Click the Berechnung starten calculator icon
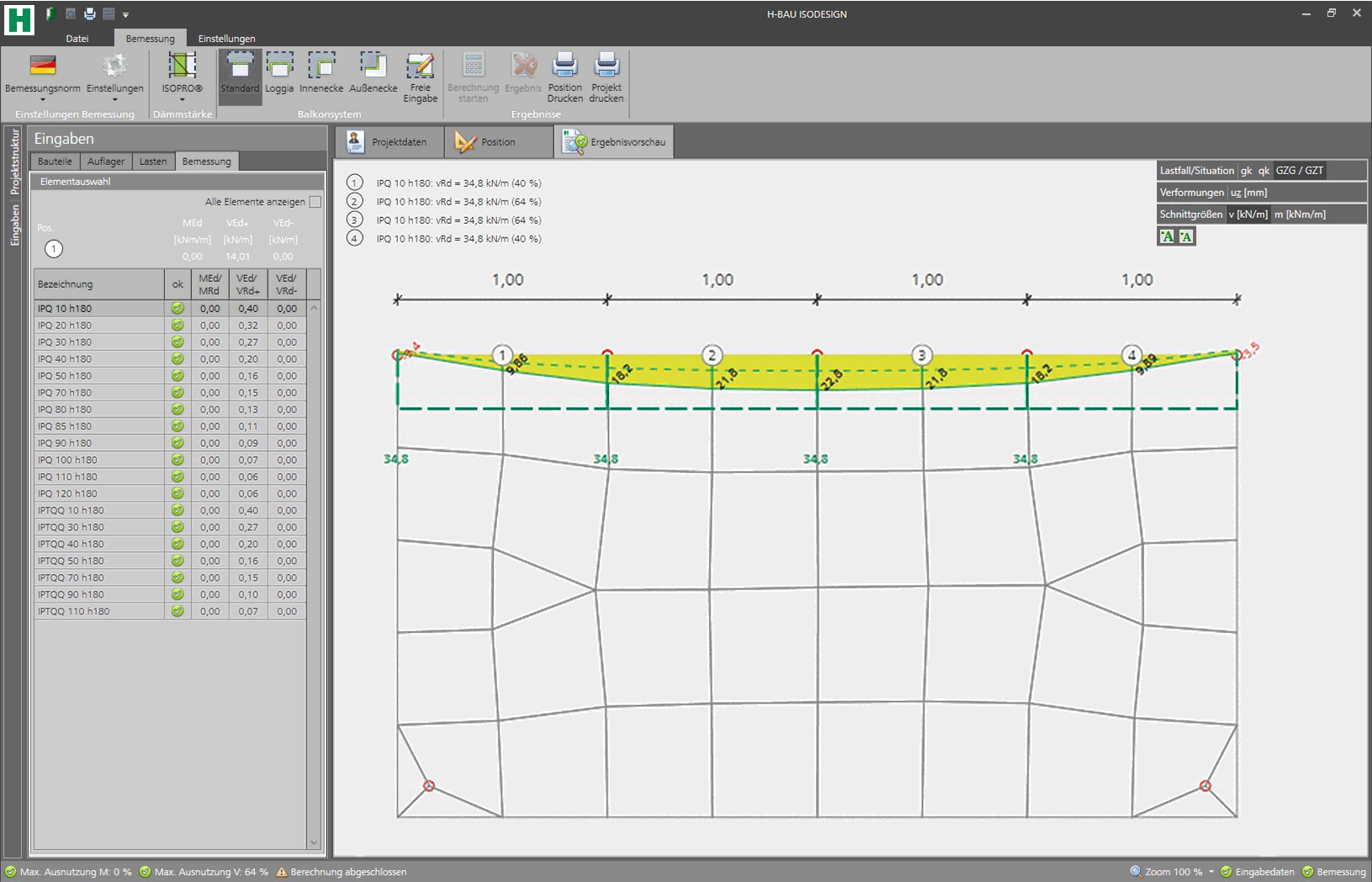1372x882 pixels. (x=474, y=65)
